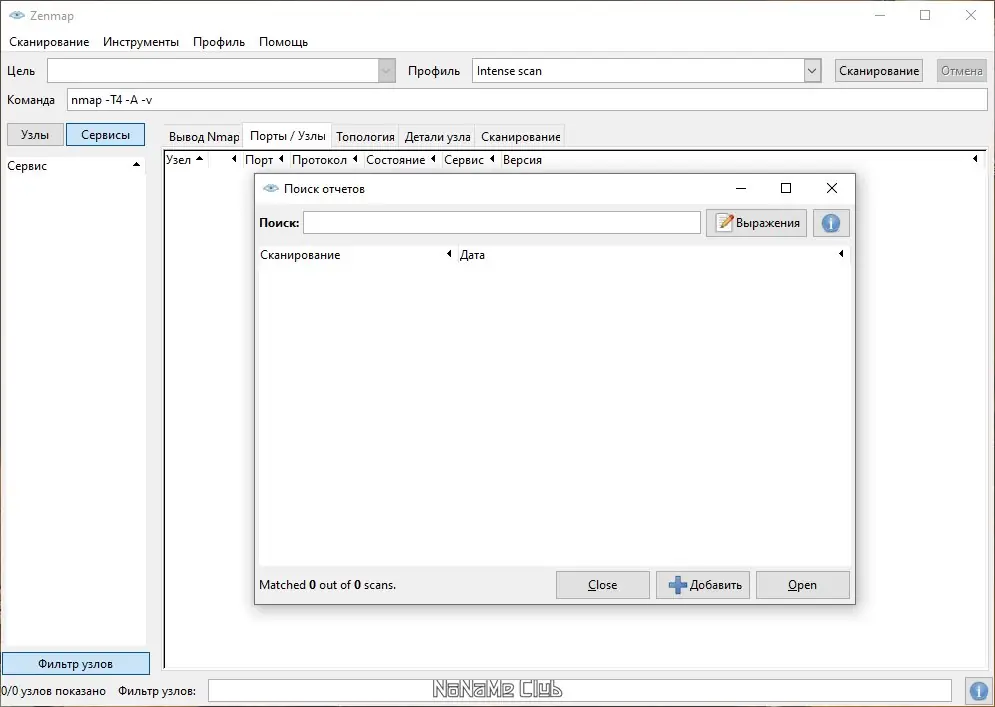This screenshot has height=707, width=995.
Task: Minimize the Поиск отчетов dialog
Action: [x=741, y=188]
